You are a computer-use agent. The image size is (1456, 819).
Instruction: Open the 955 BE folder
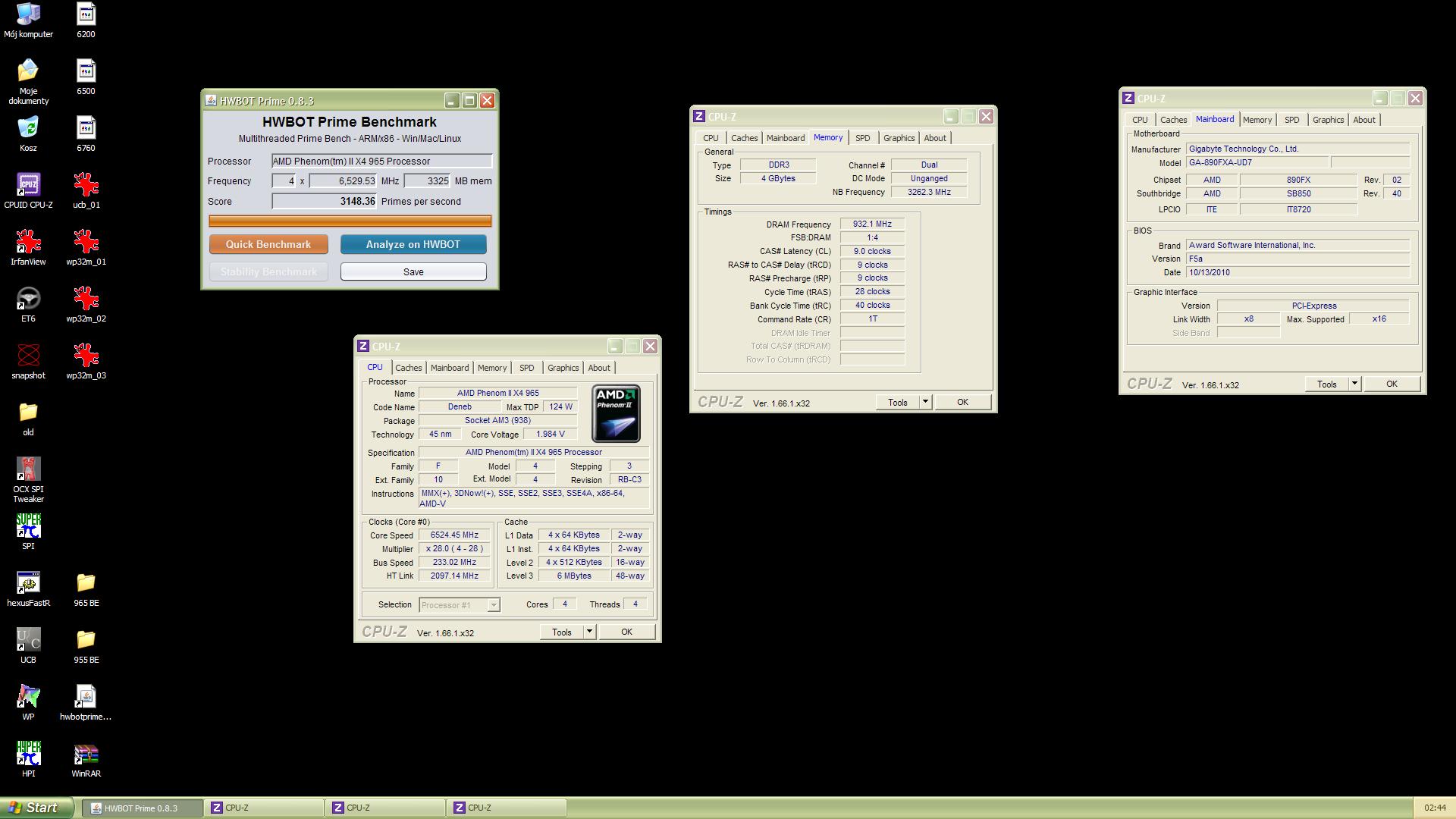pyautogui.click(x=86, y=645)
